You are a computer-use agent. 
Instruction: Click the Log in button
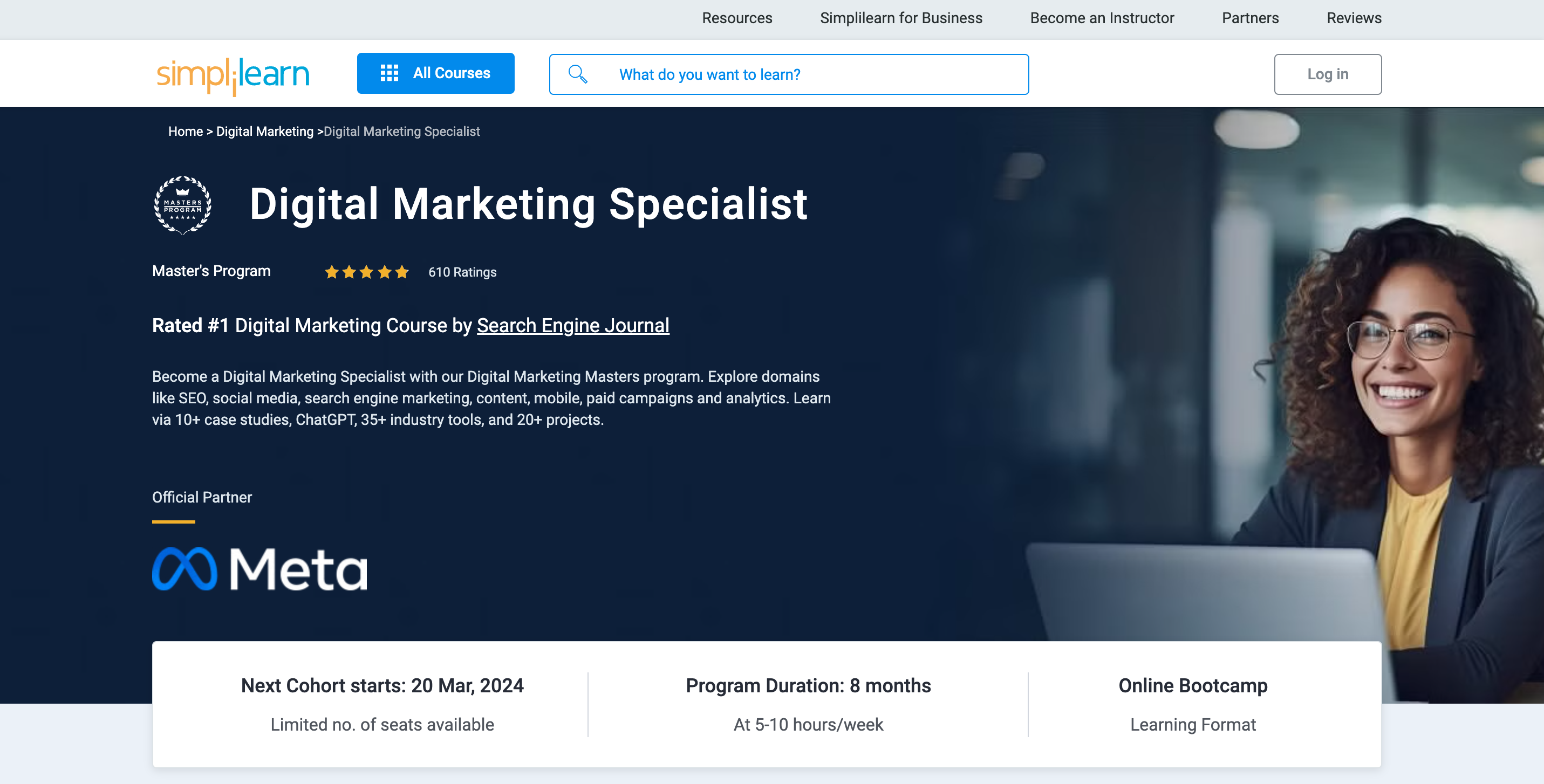(x=1328, y=74)
